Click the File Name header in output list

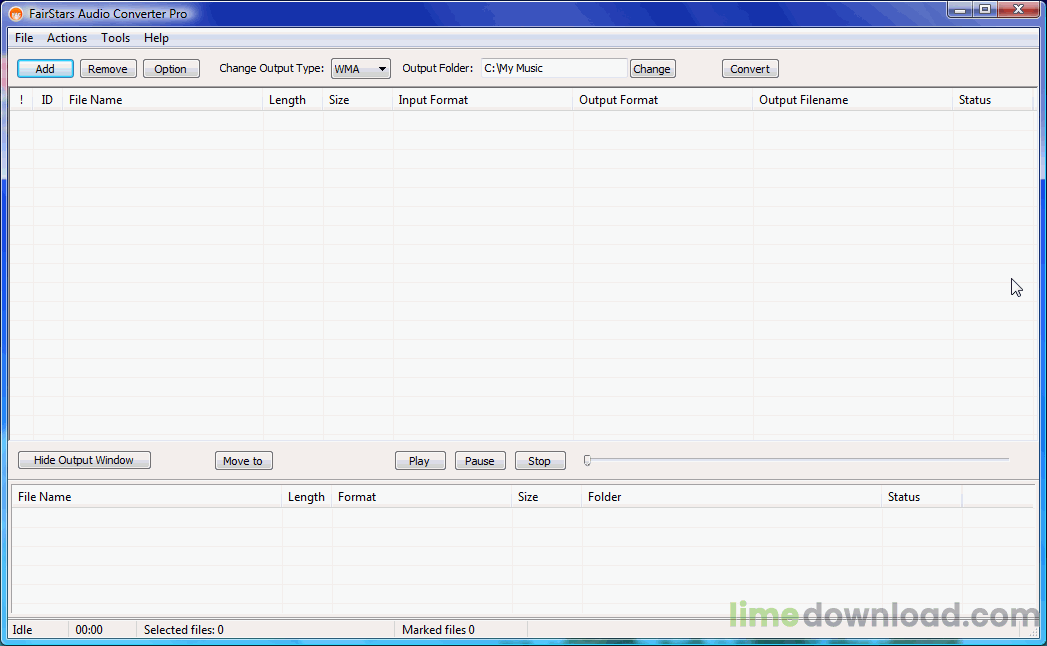tap(147, 497)
